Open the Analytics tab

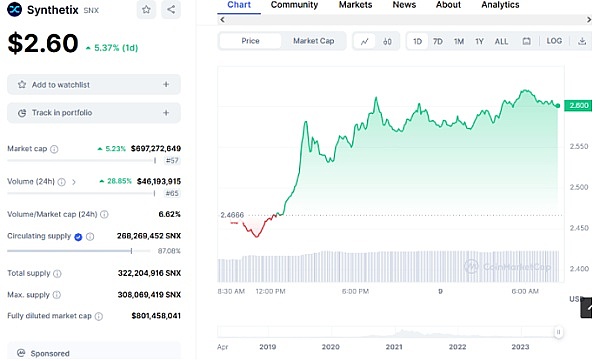click(x=500, y=5)
